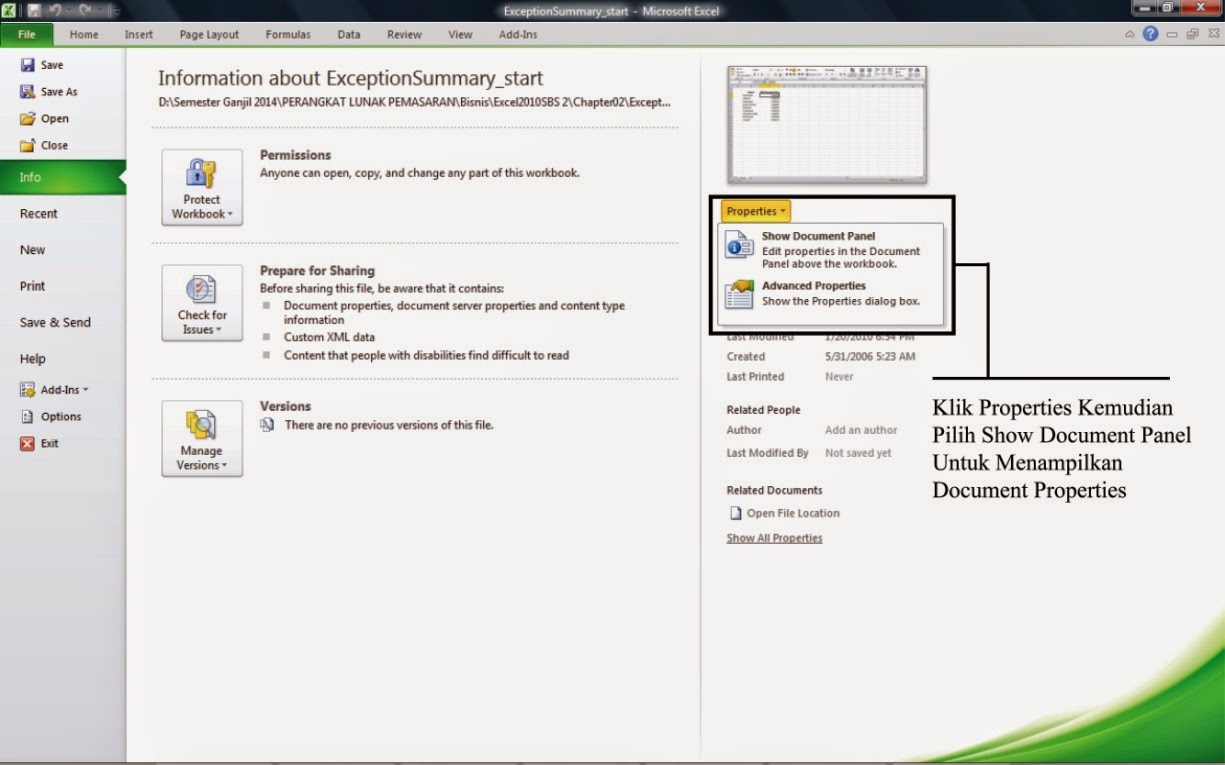Click the Options icon in the sidebar

pyautogui.click(x=29, y=416)
